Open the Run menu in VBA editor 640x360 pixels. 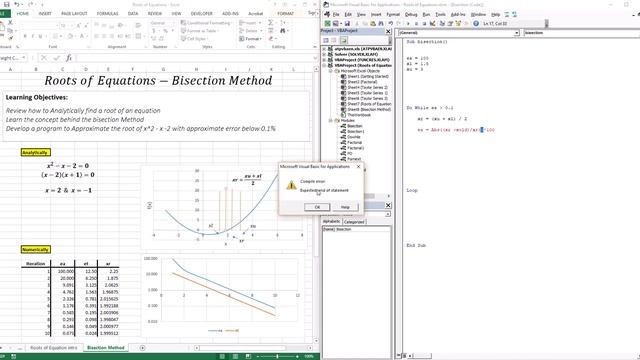[426, 14]
